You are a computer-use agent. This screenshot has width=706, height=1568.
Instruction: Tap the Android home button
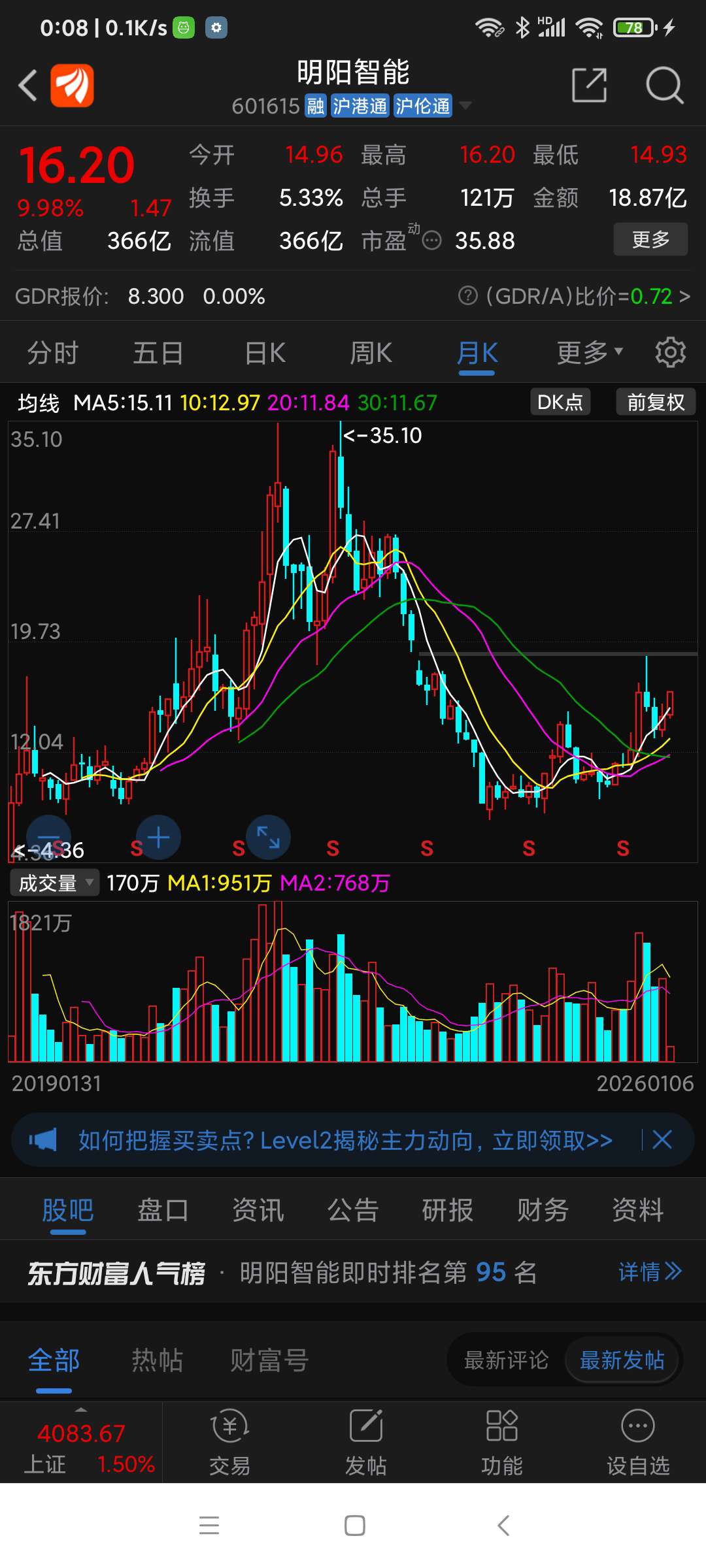[354, 1526]
